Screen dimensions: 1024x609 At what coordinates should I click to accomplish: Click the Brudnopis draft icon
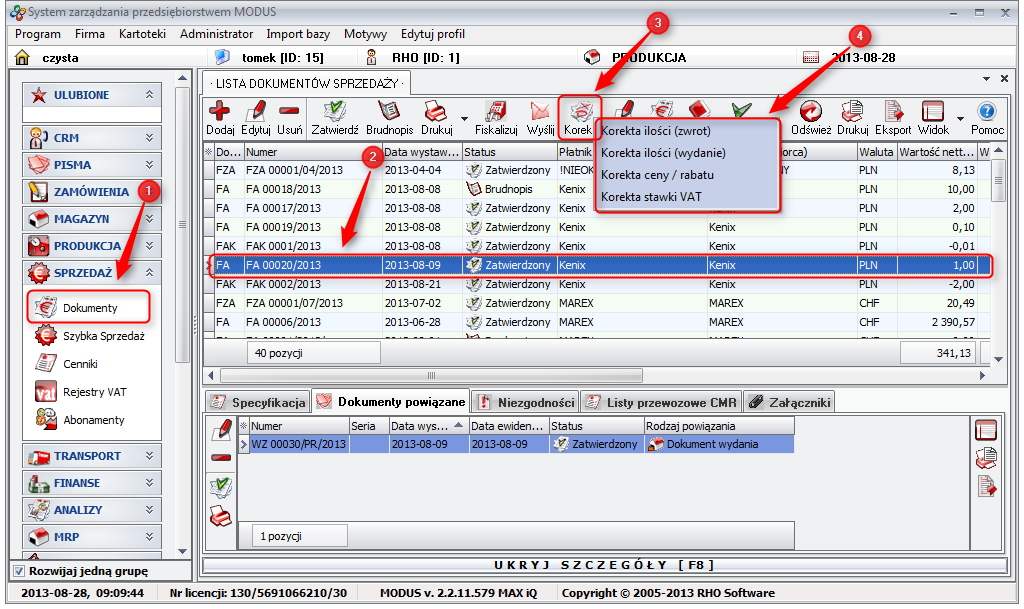click(389, 112)
